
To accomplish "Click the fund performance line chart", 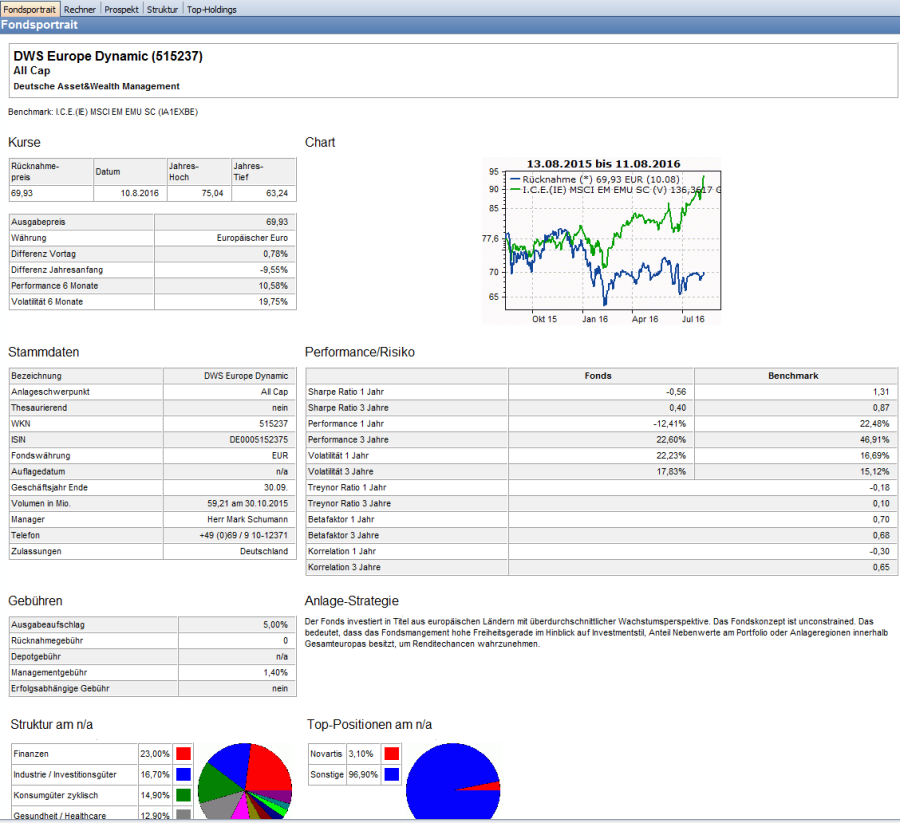I will pos(602,240).
